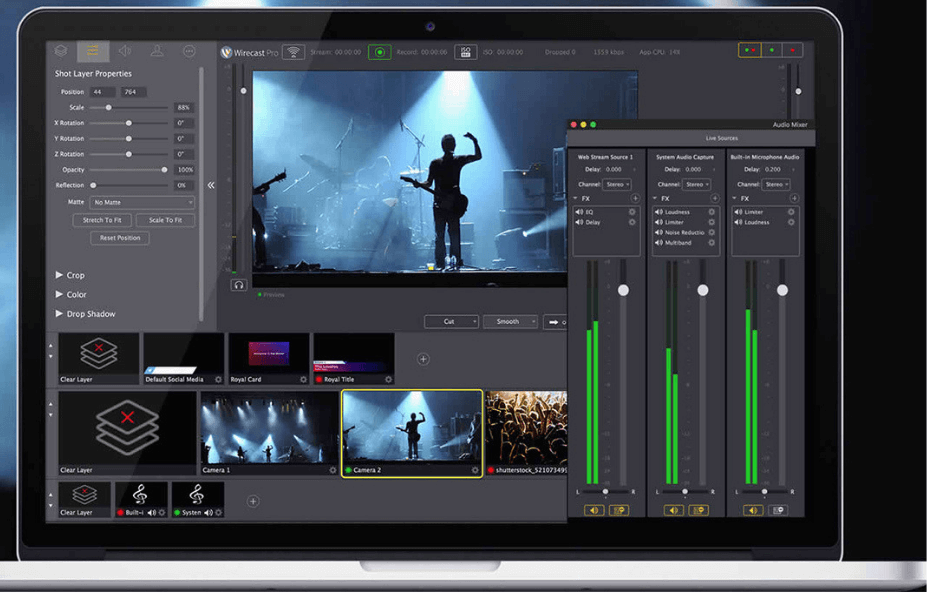Open the Cut transition dropdown
Image resolution: width=927 pixels, height=593 pixels.
pos(451,322)
